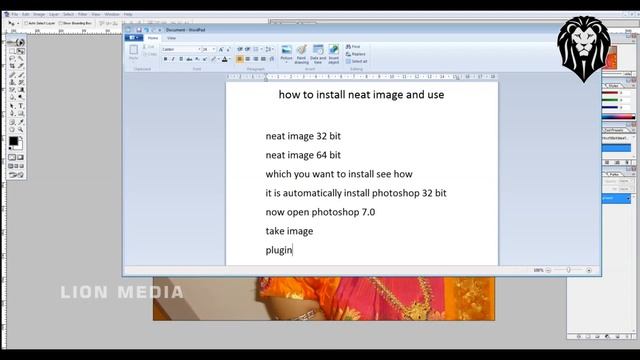Click Bold in WordPad ribbon
640x360 pixels.
coord(165,59)
